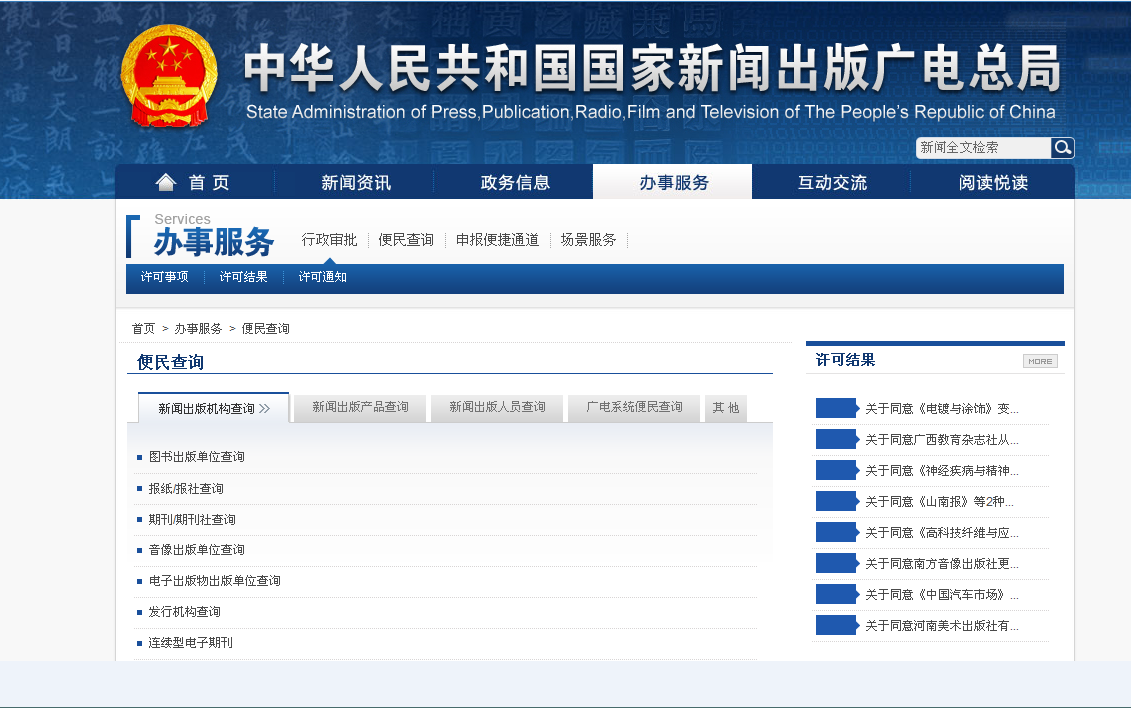This screenshot has height=708, width=1131.
Task: Open 关于同意《中国汽车市场》 notice
Action: (x=942, y=595)
